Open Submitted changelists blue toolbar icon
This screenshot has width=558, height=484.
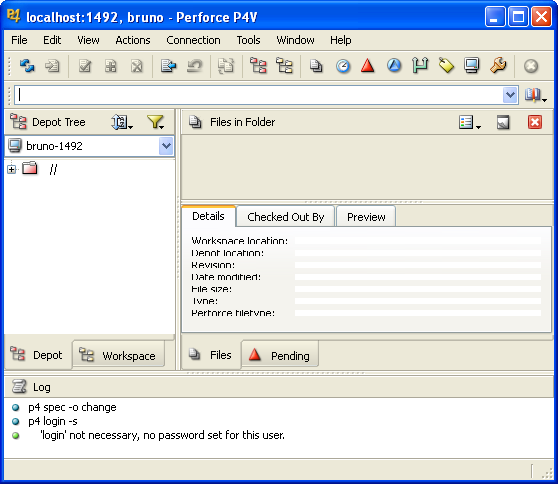[x=394, y=66]
